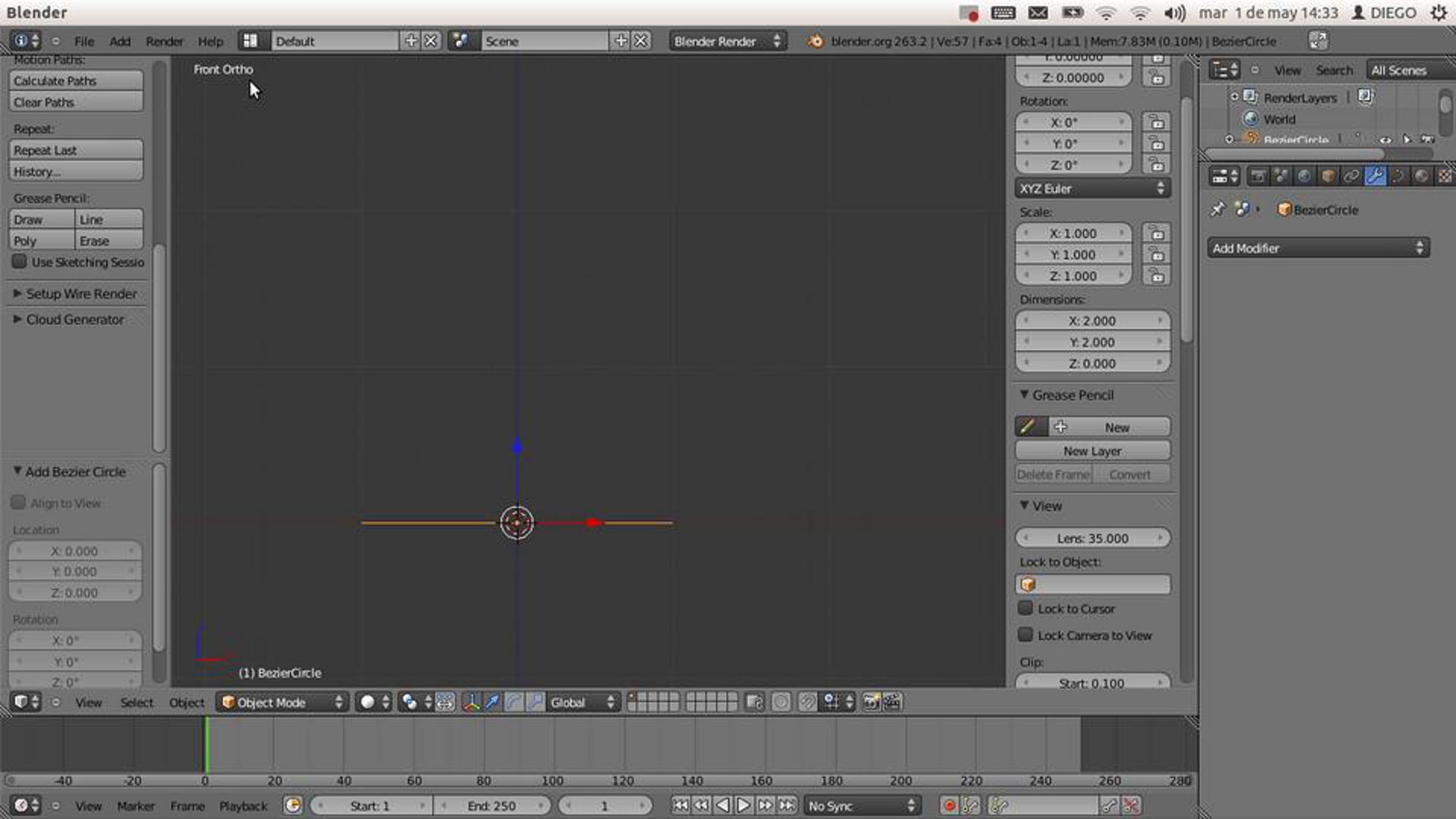Open the No Sync dropdown
1456x819 pixels.
(862, 806)
